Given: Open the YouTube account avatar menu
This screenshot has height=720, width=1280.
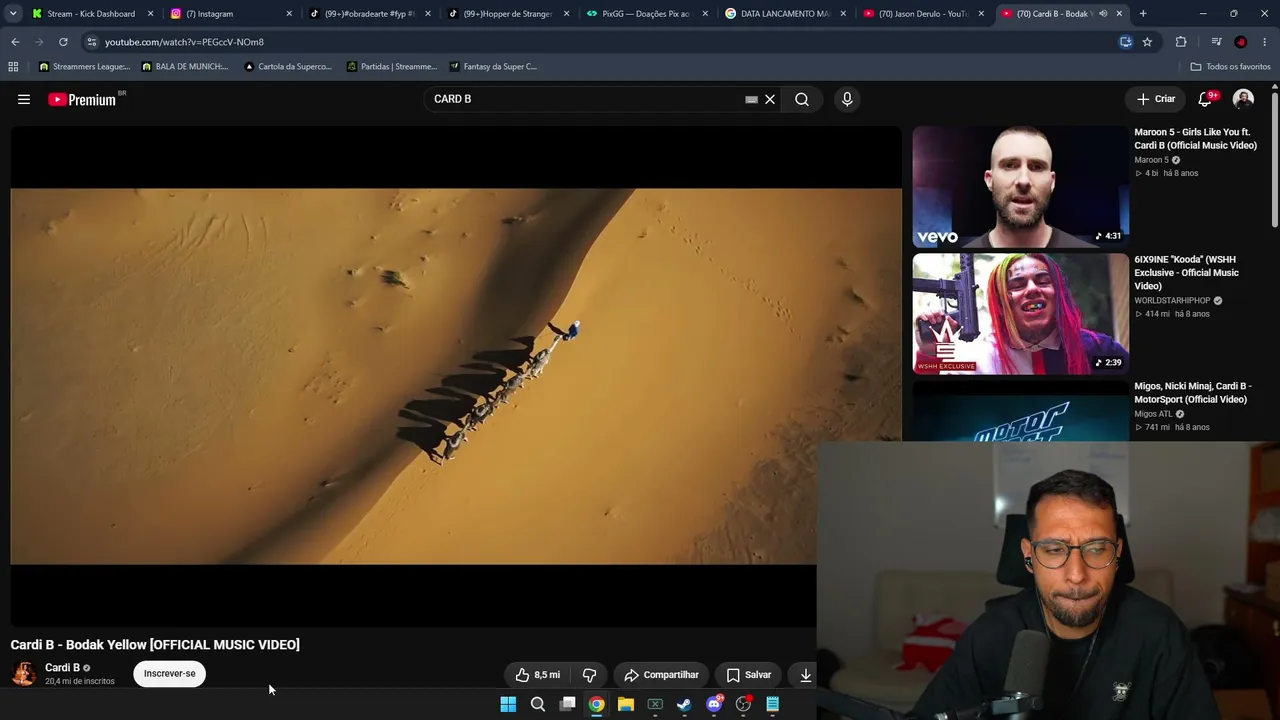Looking at the screenshot, I should click(1243, 99).
